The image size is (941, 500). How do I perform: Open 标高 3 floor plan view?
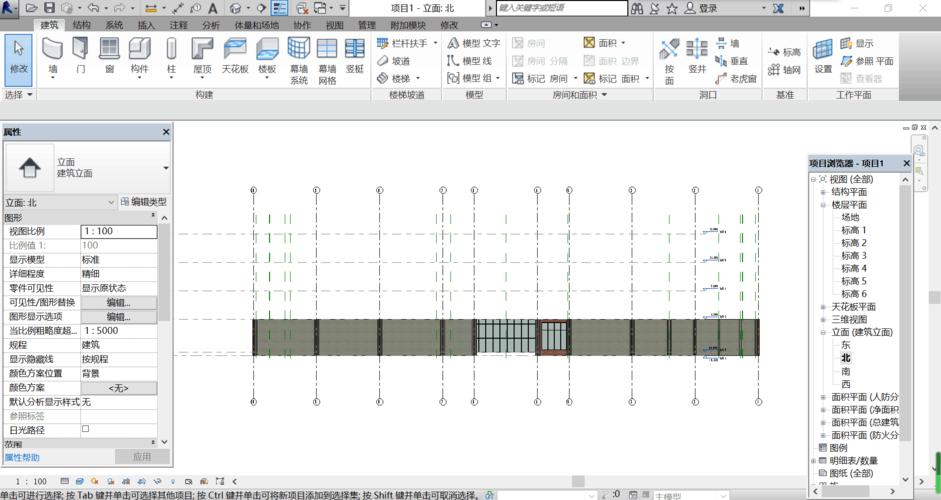point(853,256)
